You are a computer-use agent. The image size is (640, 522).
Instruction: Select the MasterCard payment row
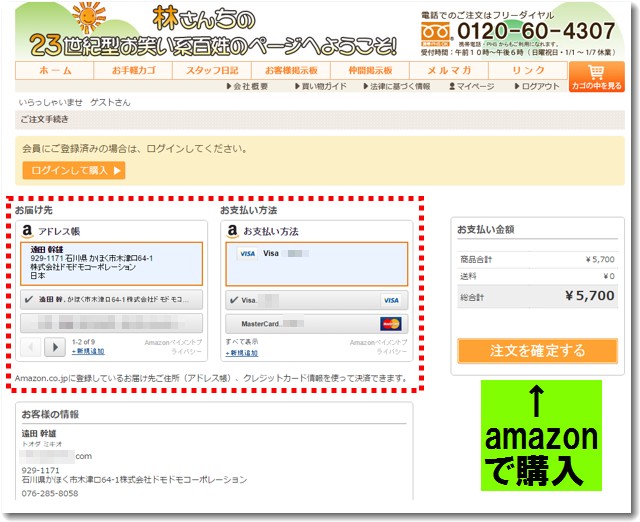point(316,324)
